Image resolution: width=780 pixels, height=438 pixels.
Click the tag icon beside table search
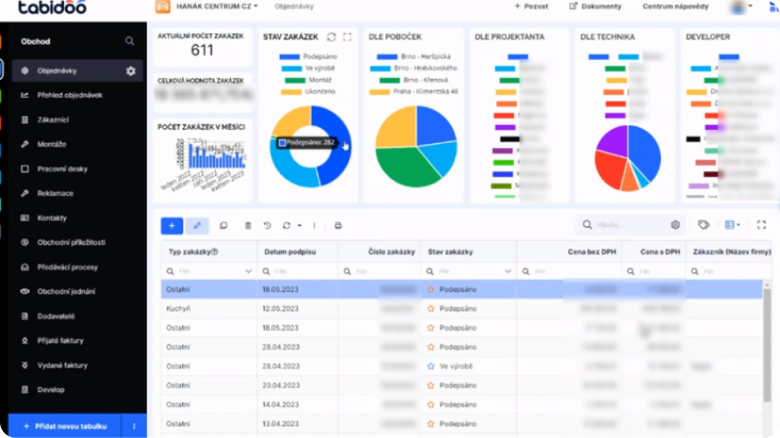704,225
